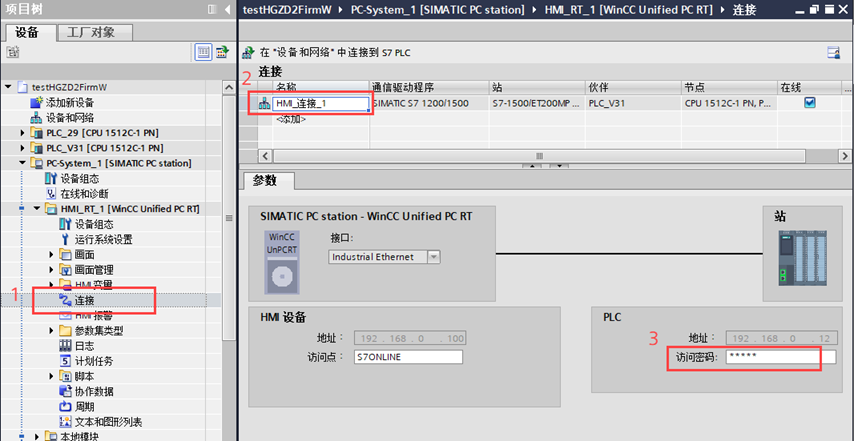
Task: Toggle the 在线 checkbox for HMI_连接_1
Action: pyautogui.click(x=810, y=102)
